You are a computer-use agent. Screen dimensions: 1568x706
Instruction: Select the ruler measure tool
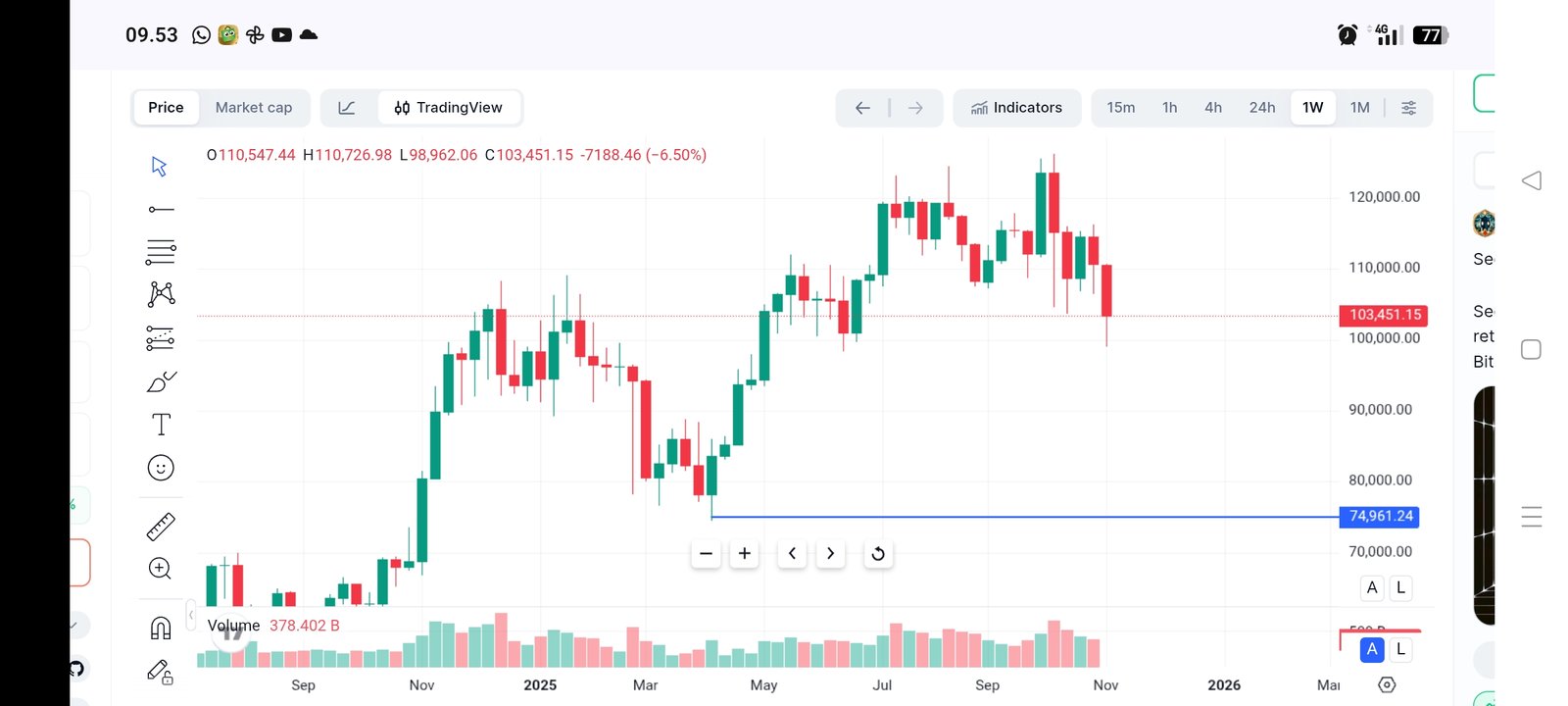[x=161, y=527]
